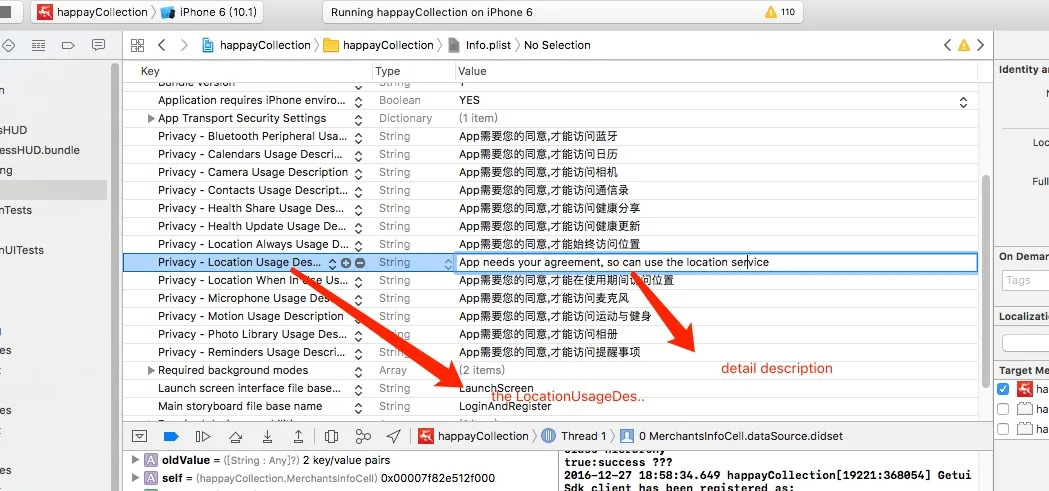Viewport: 1049px width, 491px height.
Task: Click the Value column header
Action: pyautogui.click(x=716, y=71)
